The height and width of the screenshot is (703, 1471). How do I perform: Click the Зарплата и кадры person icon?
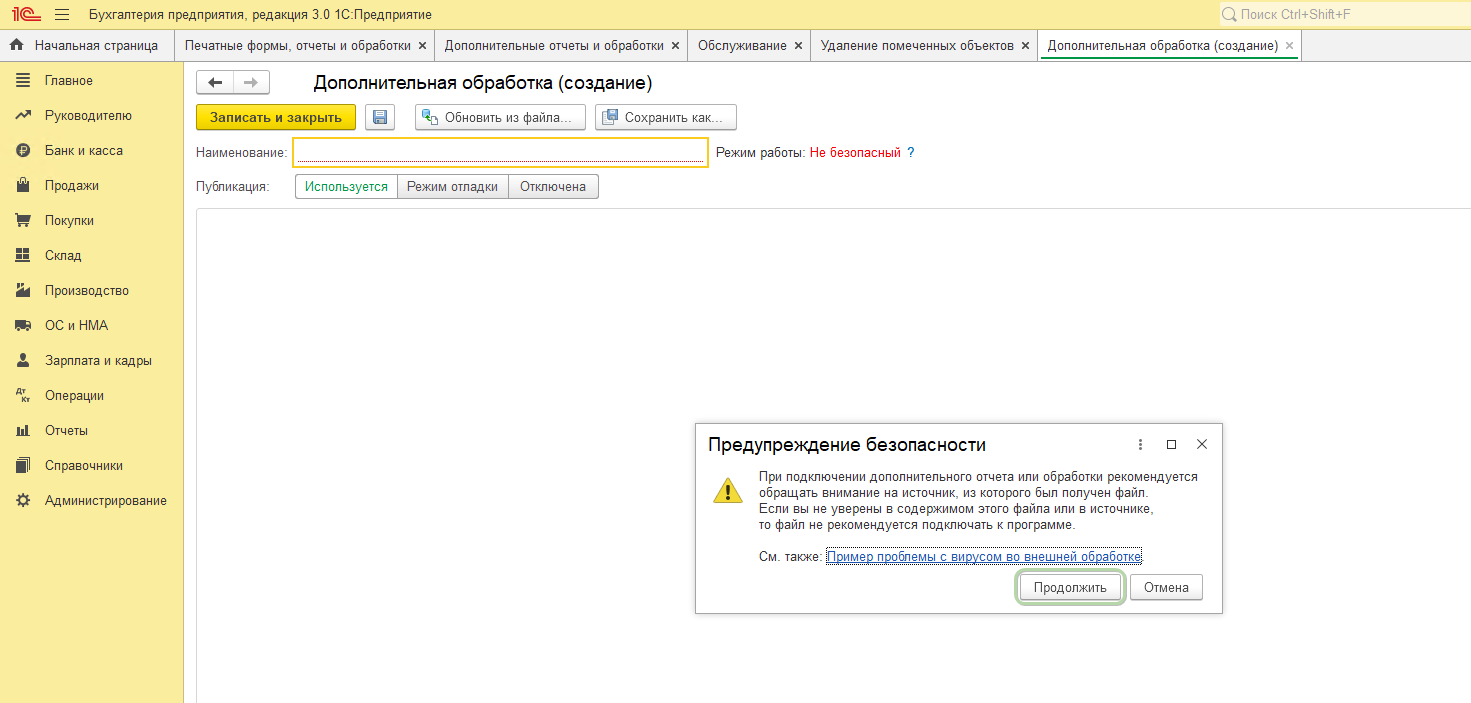point(23,360)
